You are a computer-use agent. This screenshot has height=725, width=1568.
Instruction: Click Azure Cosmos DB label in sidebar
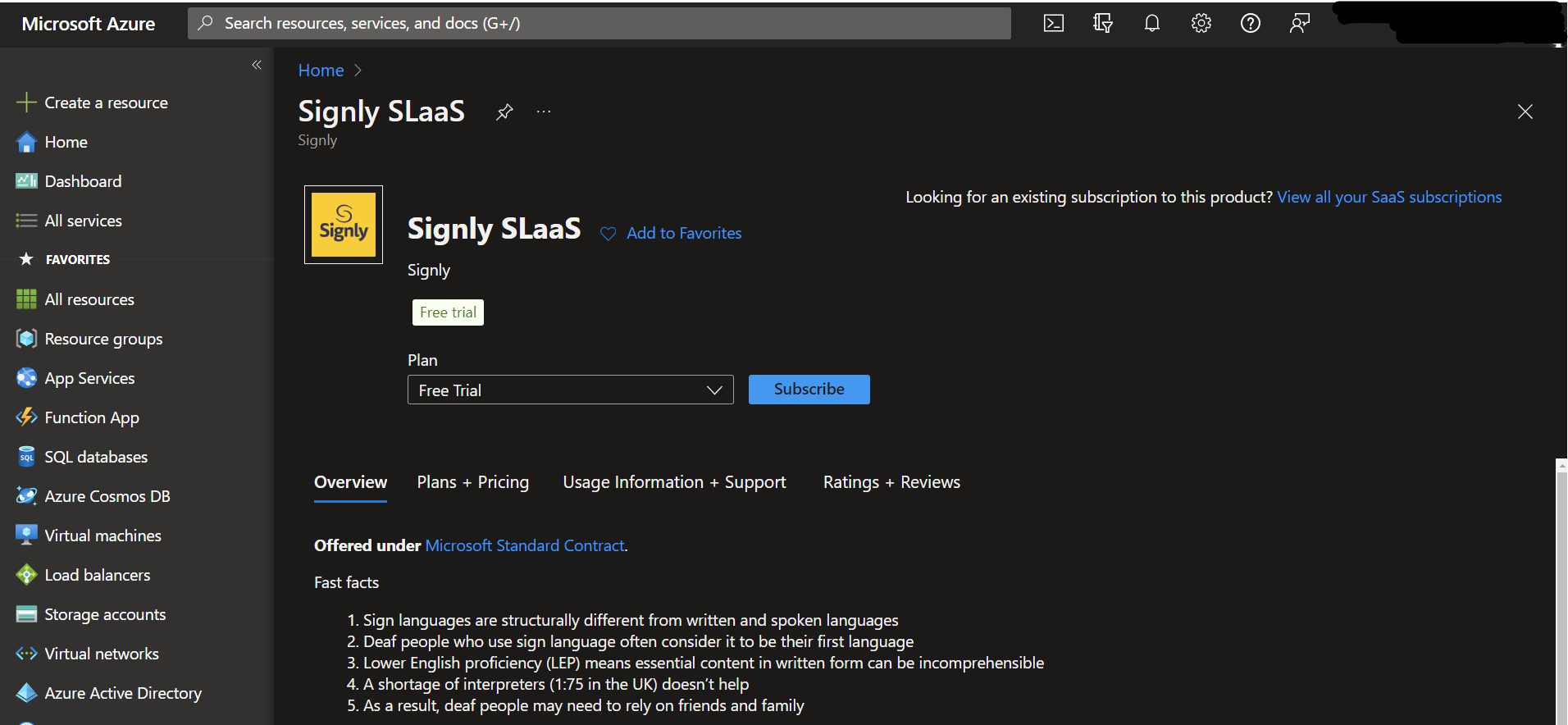coord(107,496)
